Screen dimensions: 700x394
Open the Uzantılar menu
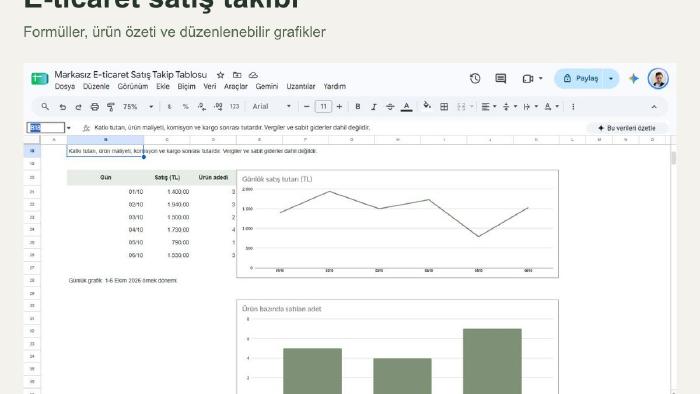[x=300, y=87]
